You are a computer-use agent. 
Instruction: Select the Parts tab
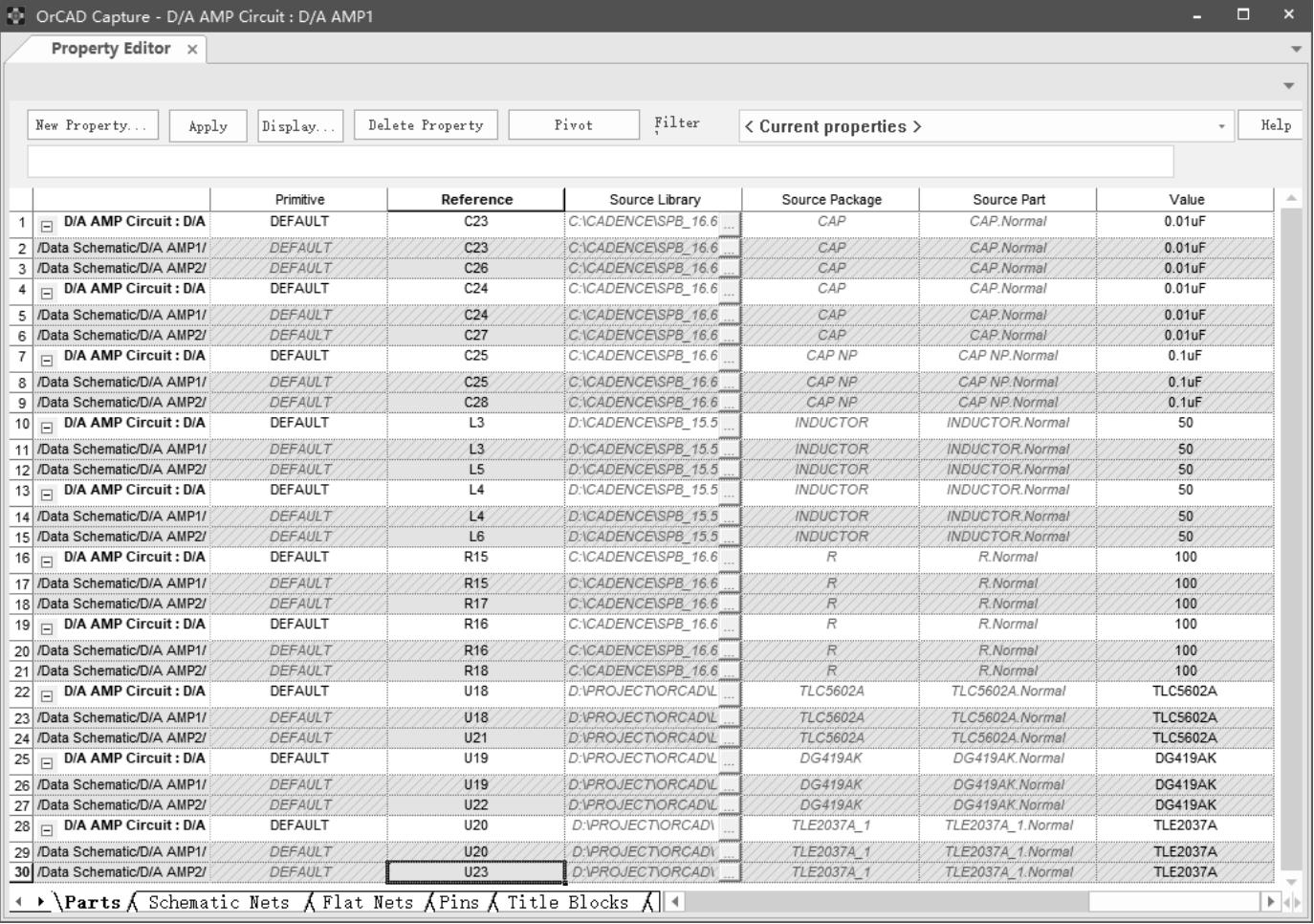pos(93,902)
